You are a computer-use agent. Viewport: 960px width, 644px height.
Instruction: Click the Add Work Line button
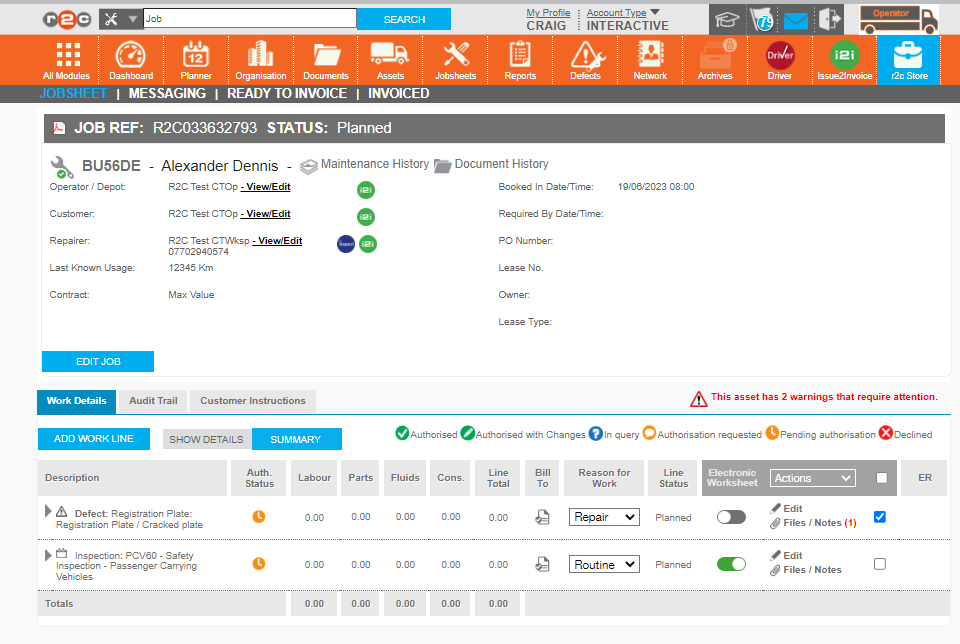[94, 439]
